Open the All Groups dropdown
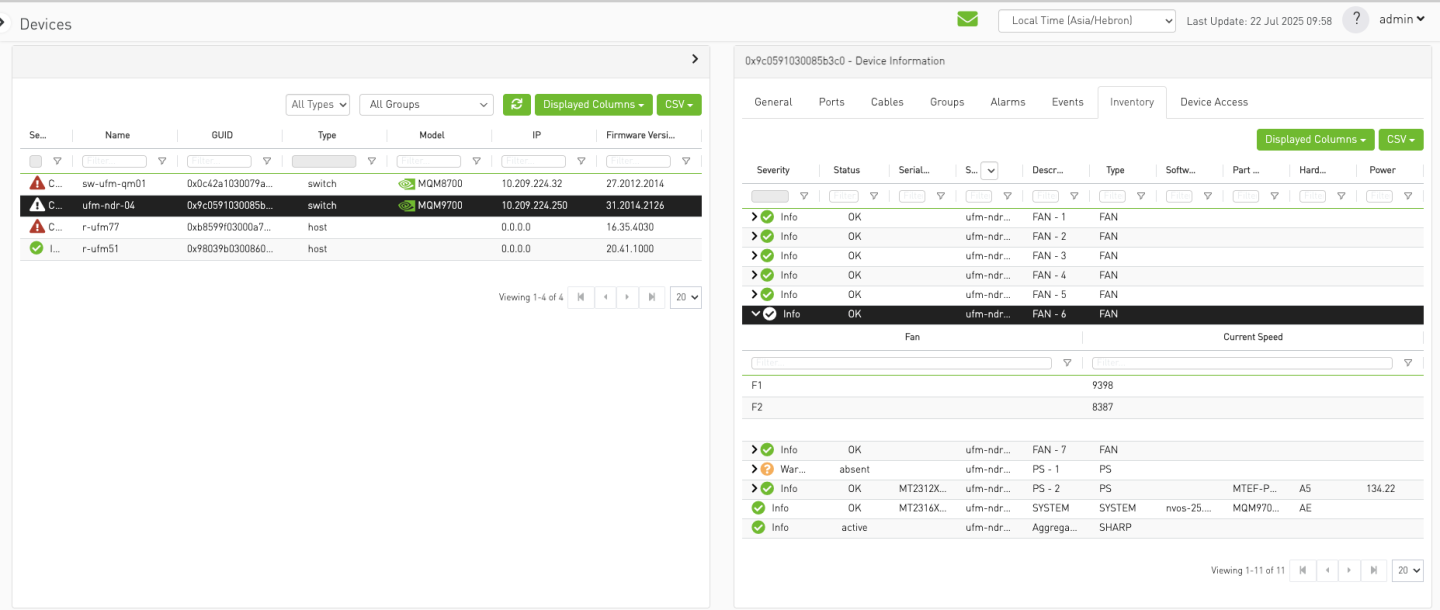1440x610 pixels. point(426,105)
